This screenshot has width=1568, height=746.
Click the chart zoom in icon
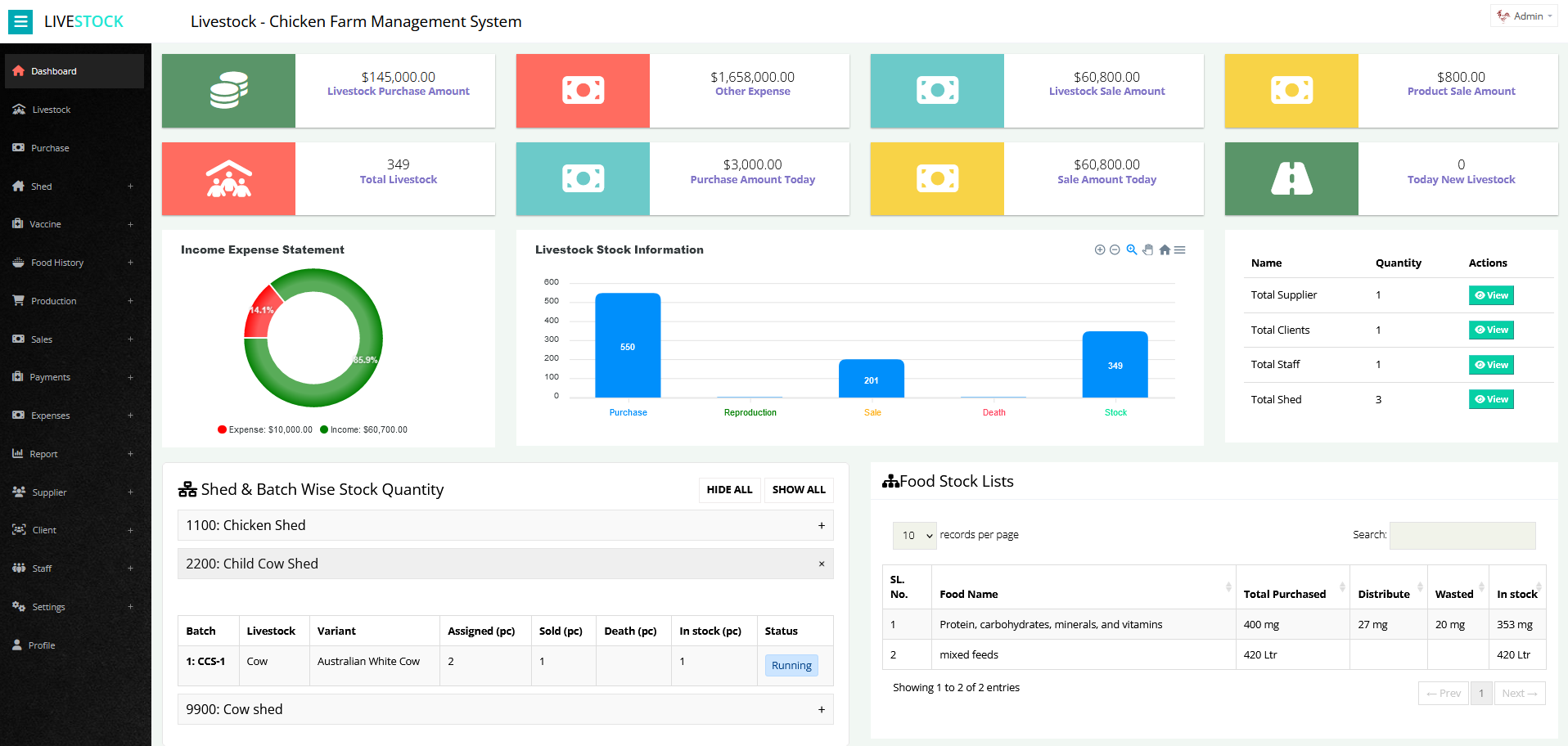1100,250
